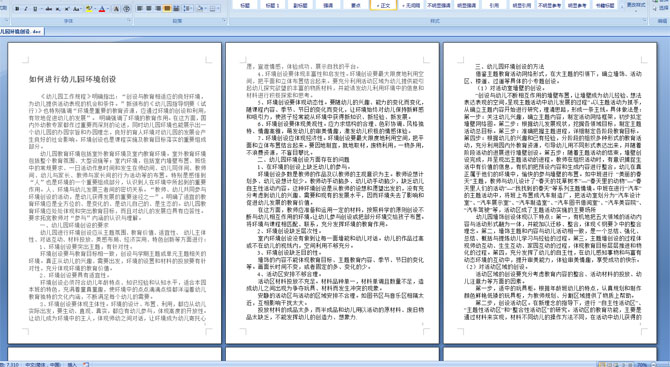Select the highlighted justify alignment button
Image resolution: width=670 pixels, height=367 pixels.
(167, 9)
